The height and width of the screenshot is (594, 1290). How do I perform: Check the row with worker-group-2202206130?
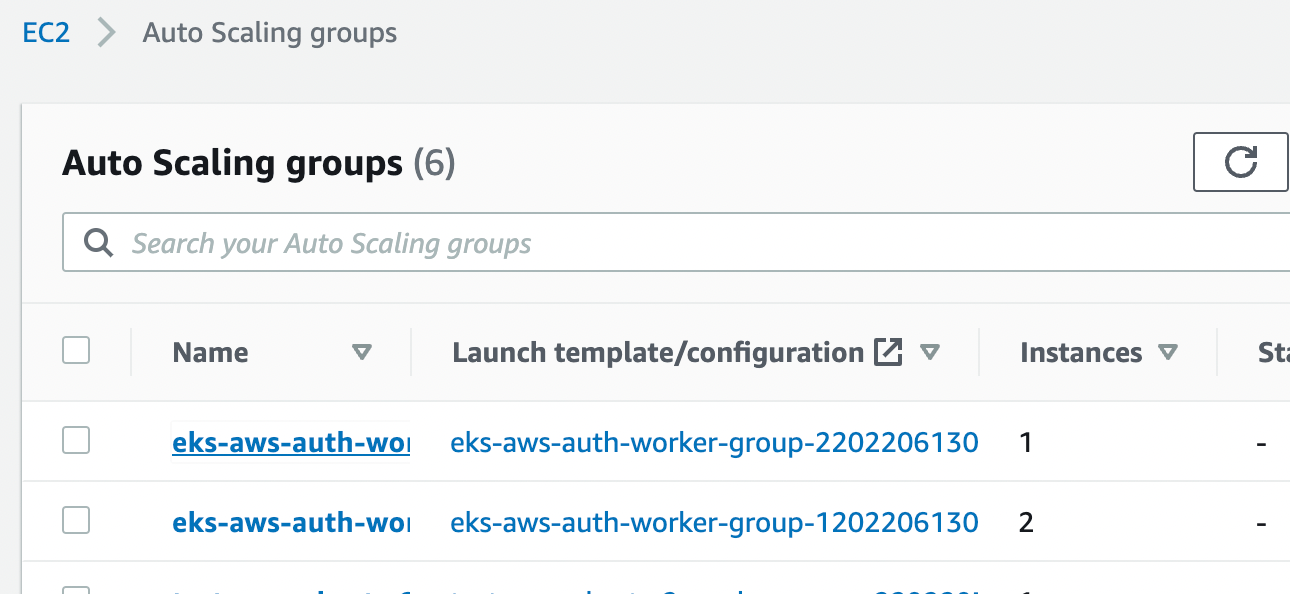click(76, 440)
